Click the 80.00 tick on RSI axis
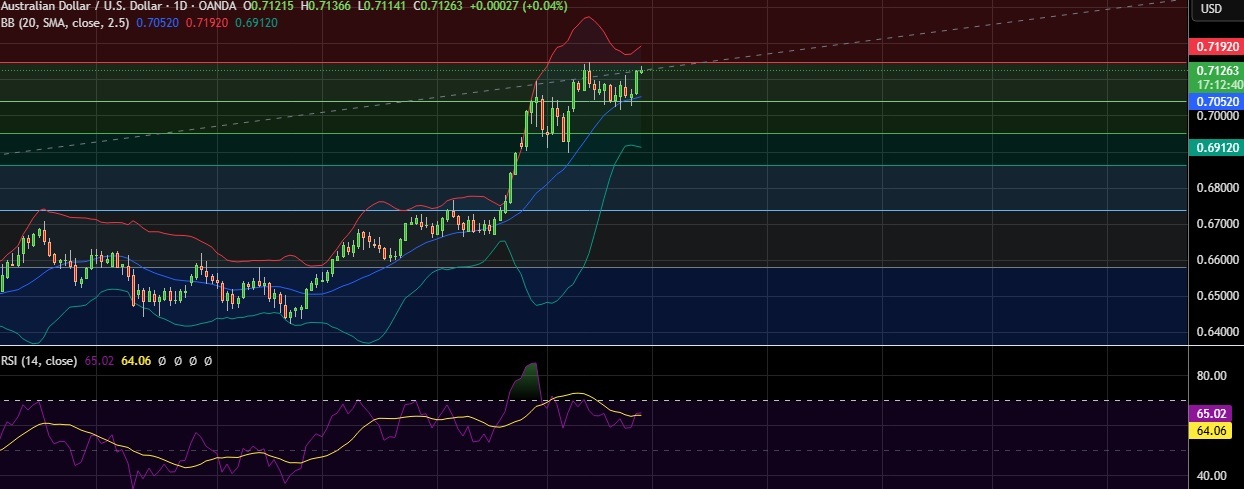1244x489 pixels. click(1211, 376)
